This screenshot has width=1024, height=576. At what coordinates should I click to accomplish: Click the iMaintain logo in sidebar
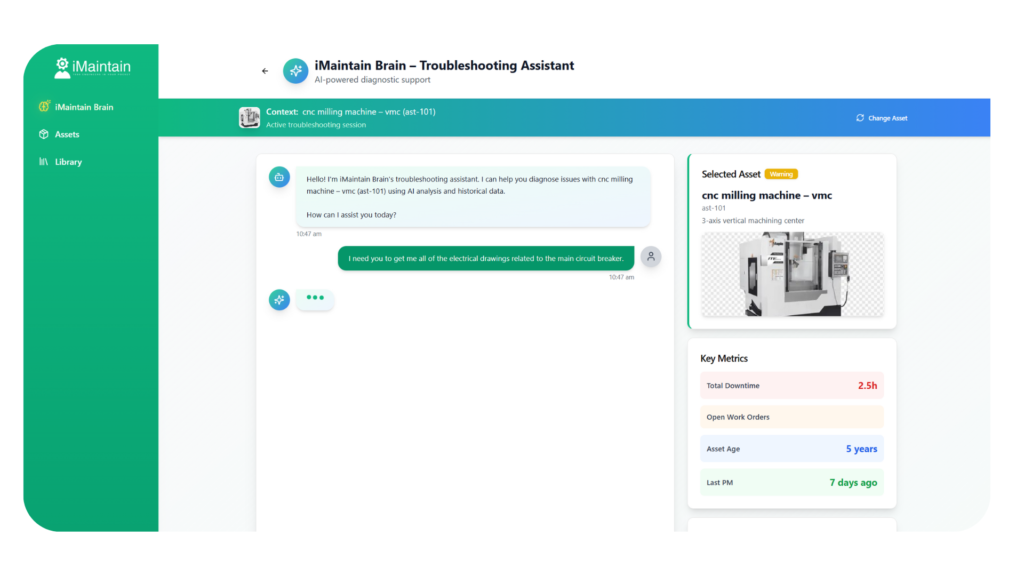pyautogui.click(x=92, y=67)
